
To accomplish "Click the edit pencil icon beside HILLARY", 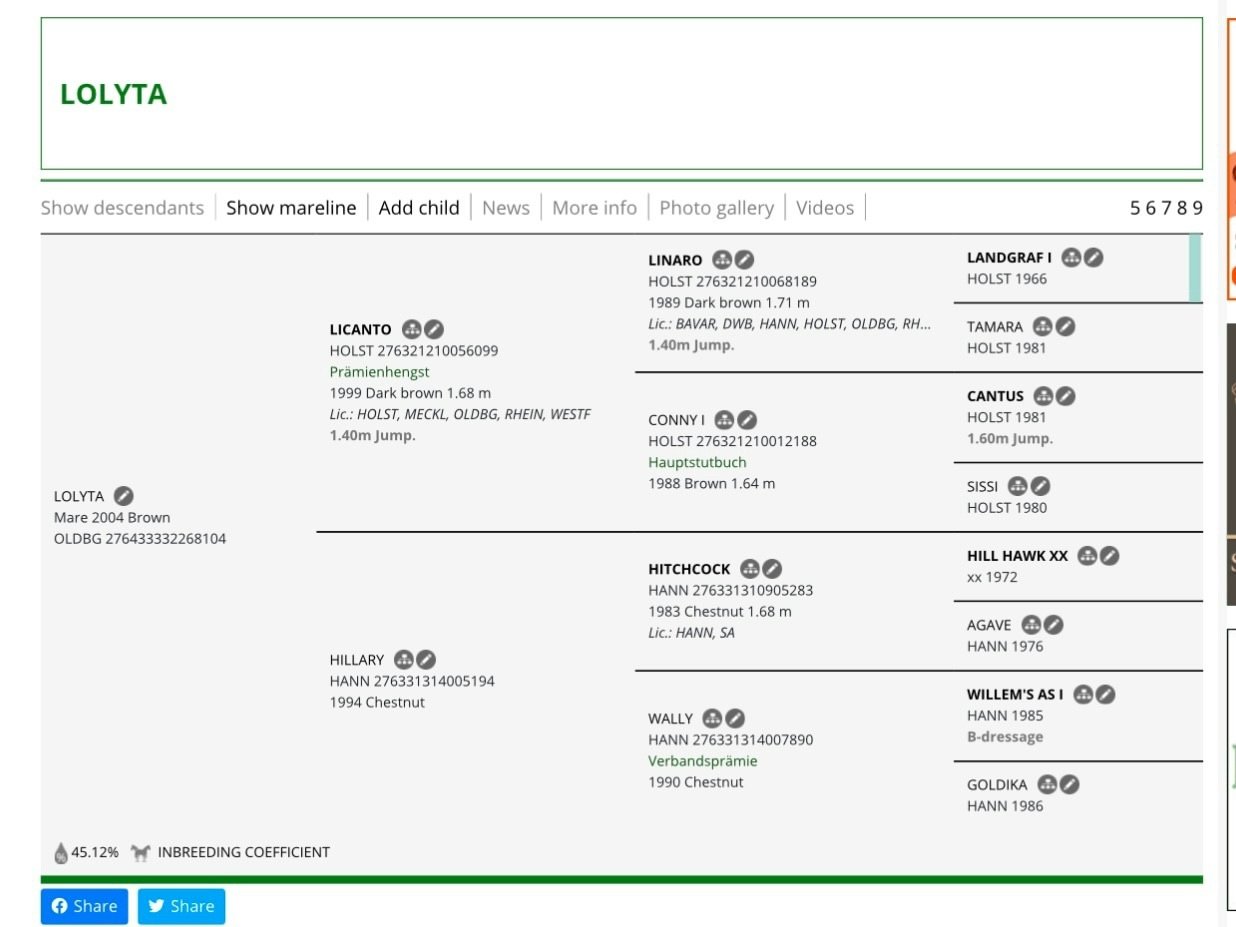I will click(x=426, y=660).
